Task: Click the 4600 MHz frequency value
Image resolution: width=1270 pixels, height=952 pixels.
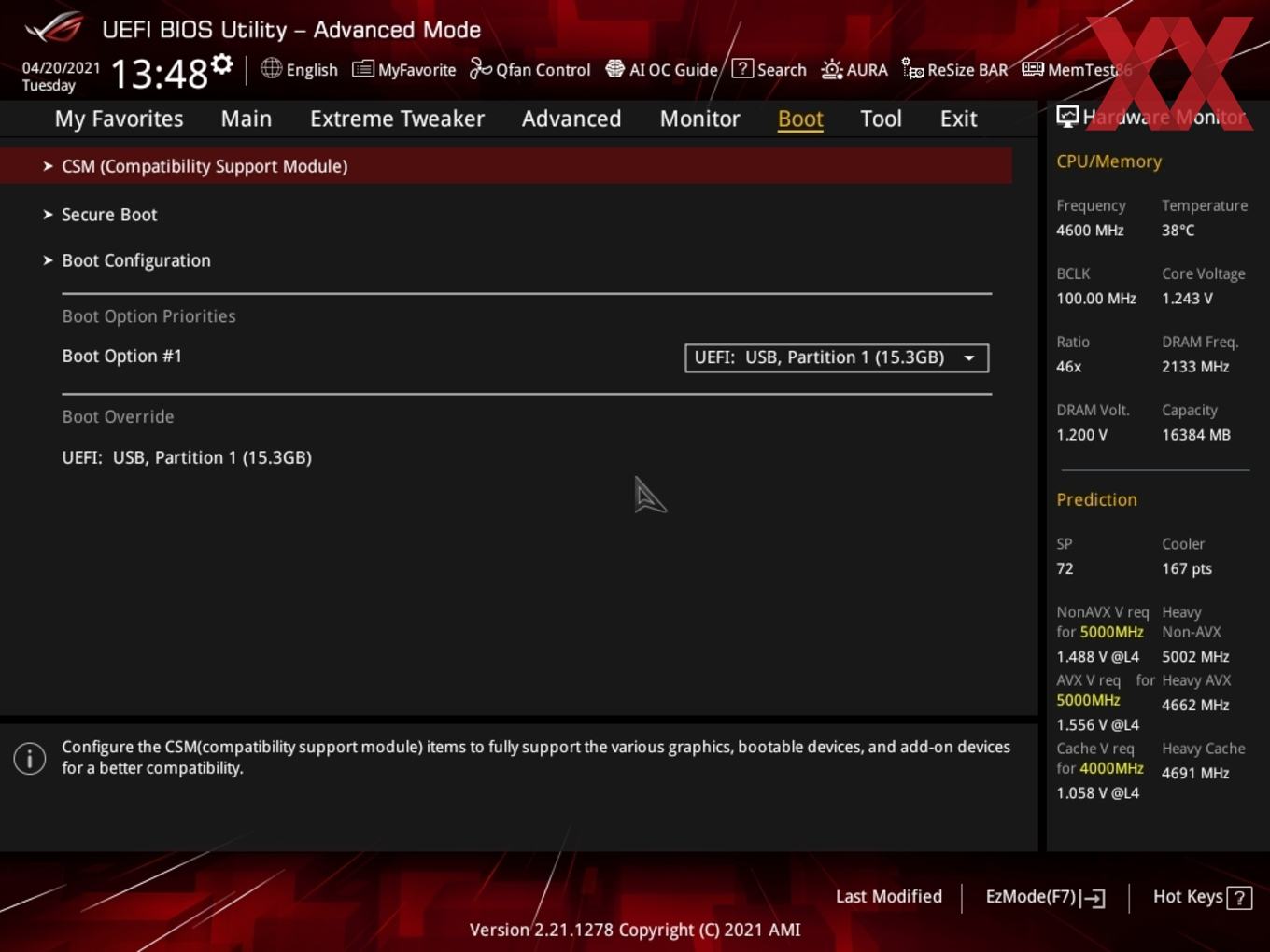Action: click(x=1090, y=231)
